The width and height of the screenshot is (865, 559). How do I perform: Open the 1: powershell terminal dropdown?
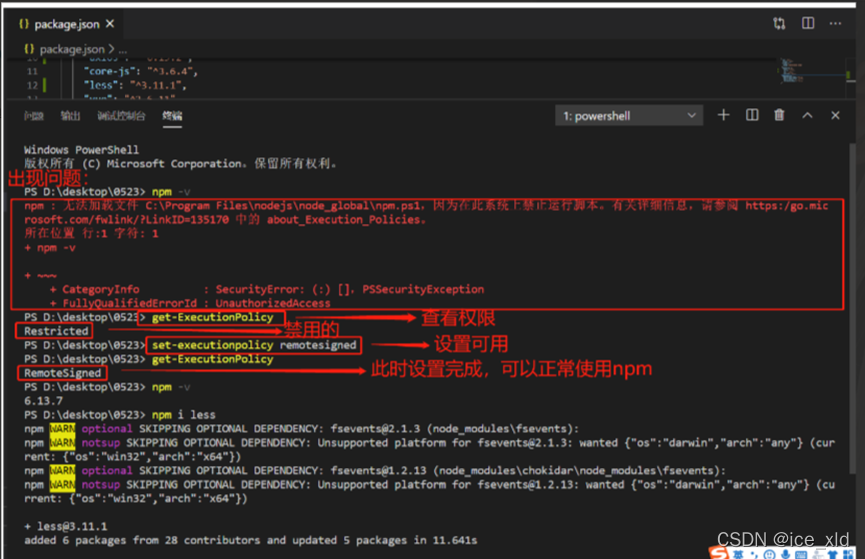pyautogui.click(x=629, y=116)
